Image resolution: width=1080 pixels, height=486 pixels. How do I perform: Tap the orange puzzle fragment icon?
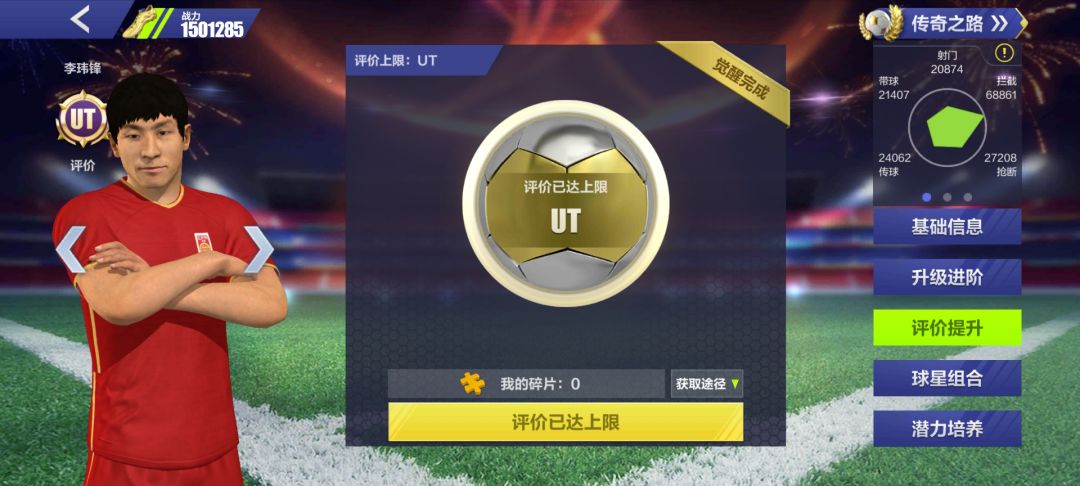472,383
